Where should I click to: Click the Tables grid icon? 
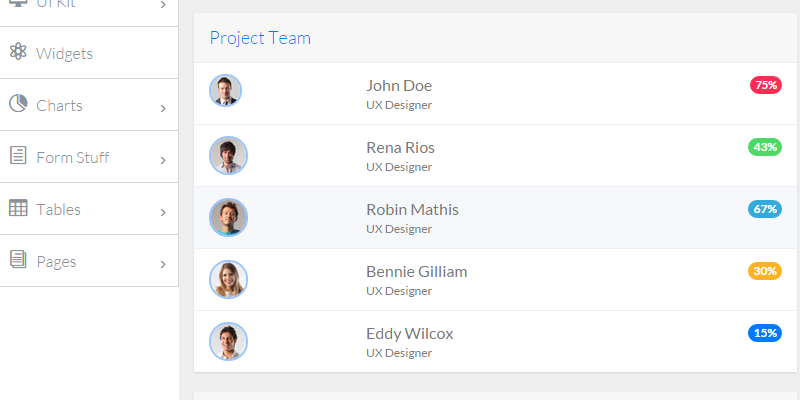17,208
